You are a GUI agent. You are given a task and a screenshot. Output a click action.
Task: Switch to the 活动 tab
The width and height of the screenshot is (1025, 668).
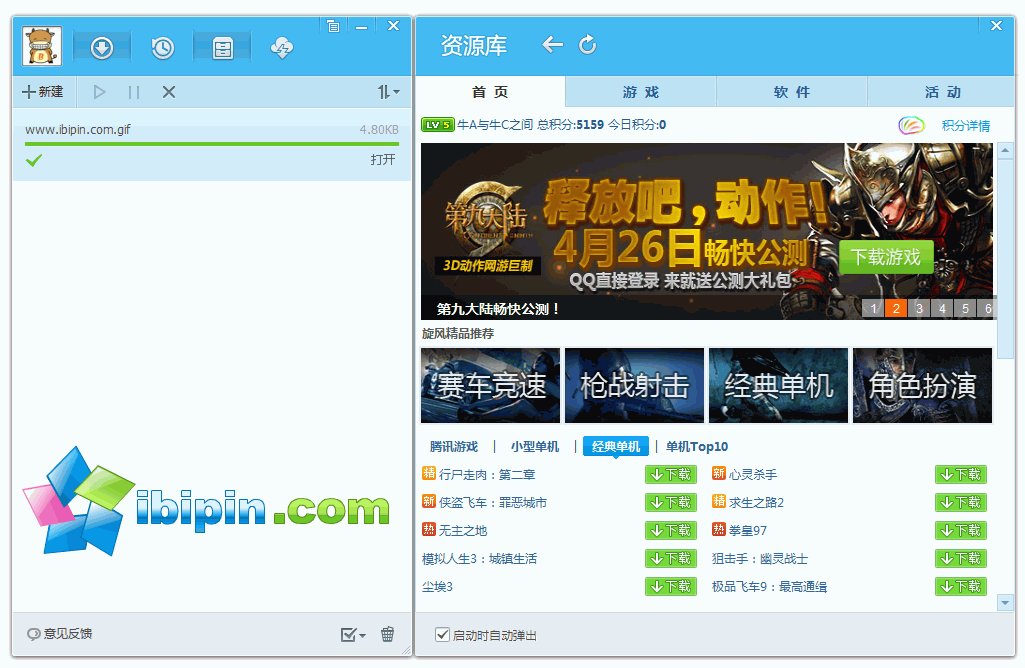pos(941,92)
